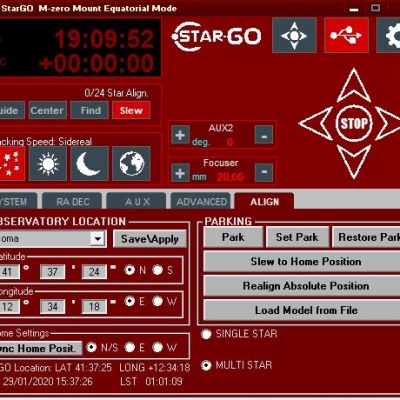
Task: Click the down arrow slew button
Action: tap(354, 162)
